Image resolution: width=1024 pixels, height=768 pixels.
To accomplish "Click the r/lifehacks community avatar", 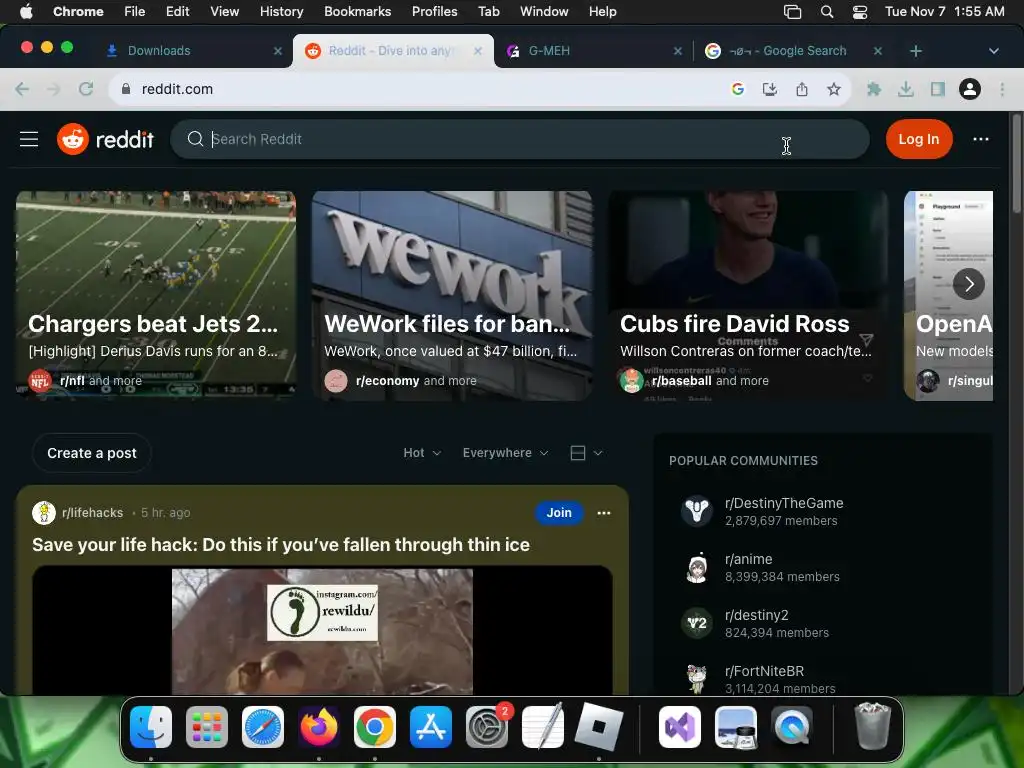I will (x=44, y=513).
